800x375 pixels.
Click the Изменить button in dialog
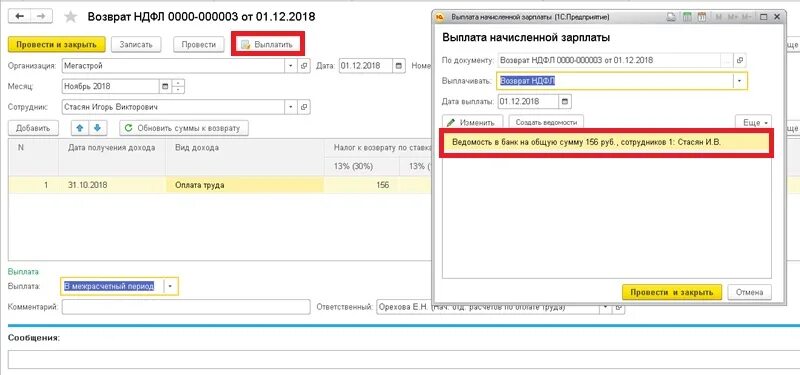point(472,122)
